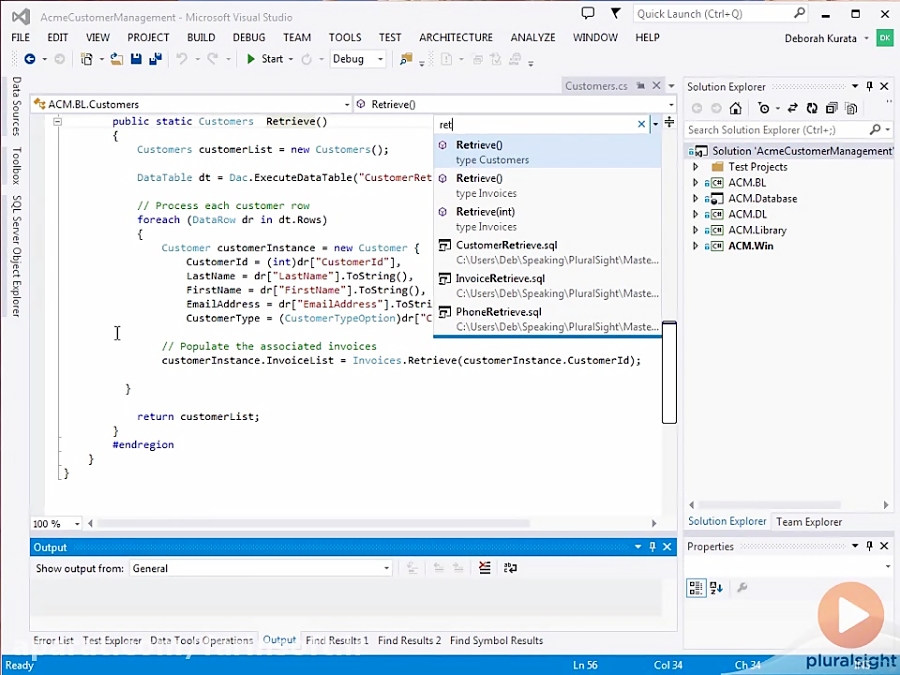The height and width of the screenshot is (675, 900).
Task: Click the Clear All Output icon
Action: (x=485, y=567)
